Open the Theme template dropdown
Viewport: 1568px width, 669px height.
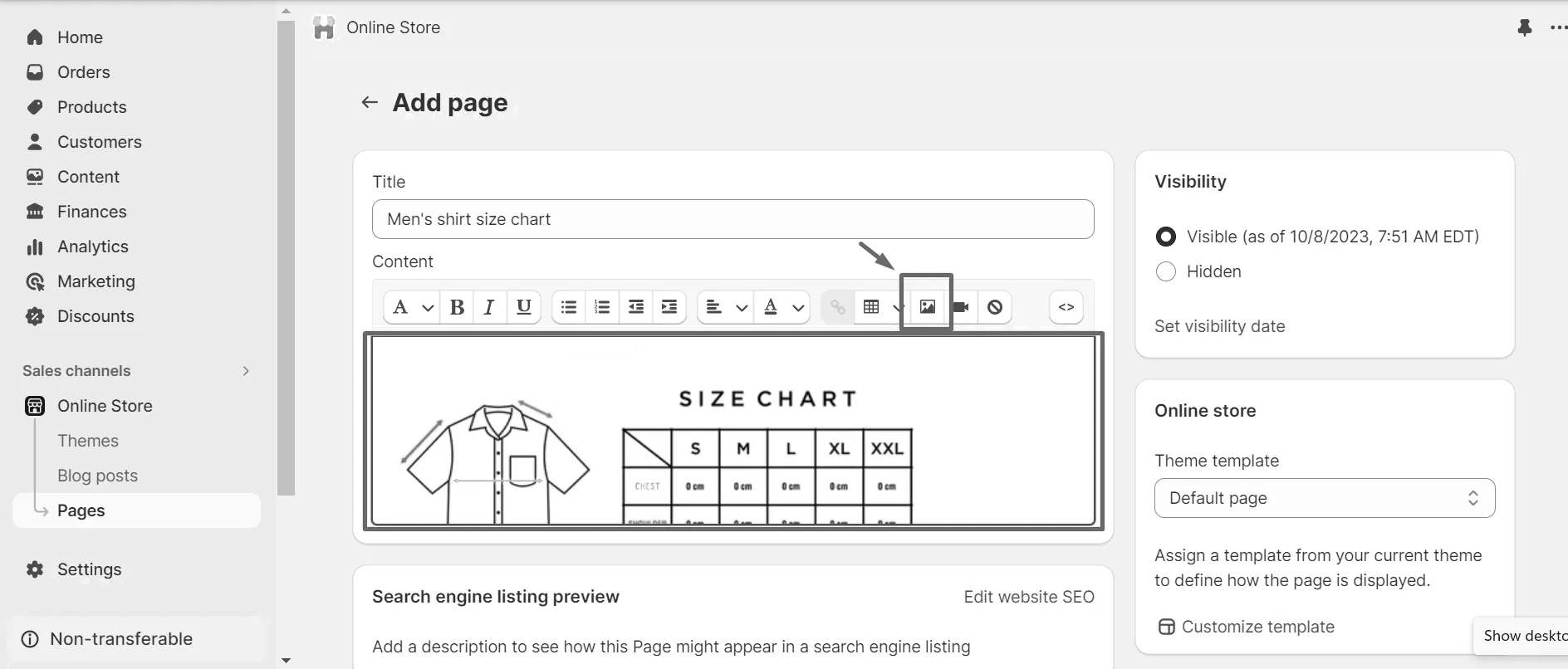pyautogui.click(x=1324, y=498)
